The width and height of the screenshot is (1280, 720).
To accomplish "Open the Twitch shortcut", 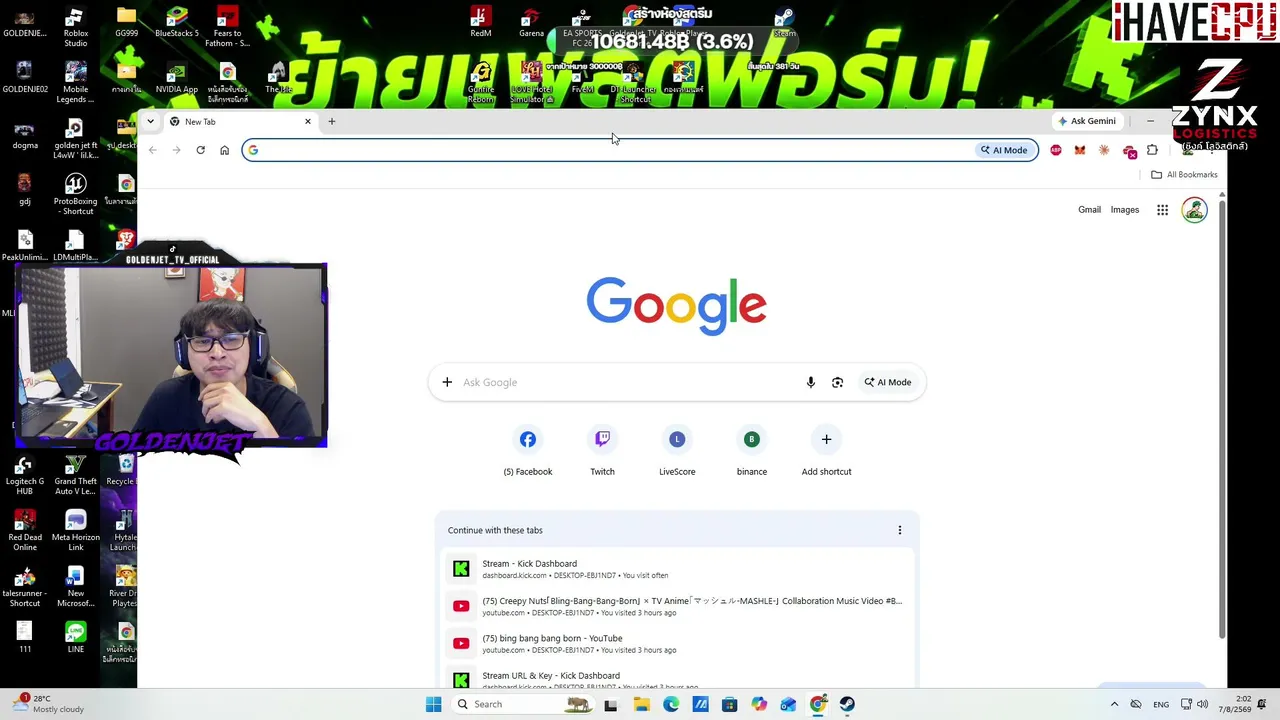I will (602, 451).
